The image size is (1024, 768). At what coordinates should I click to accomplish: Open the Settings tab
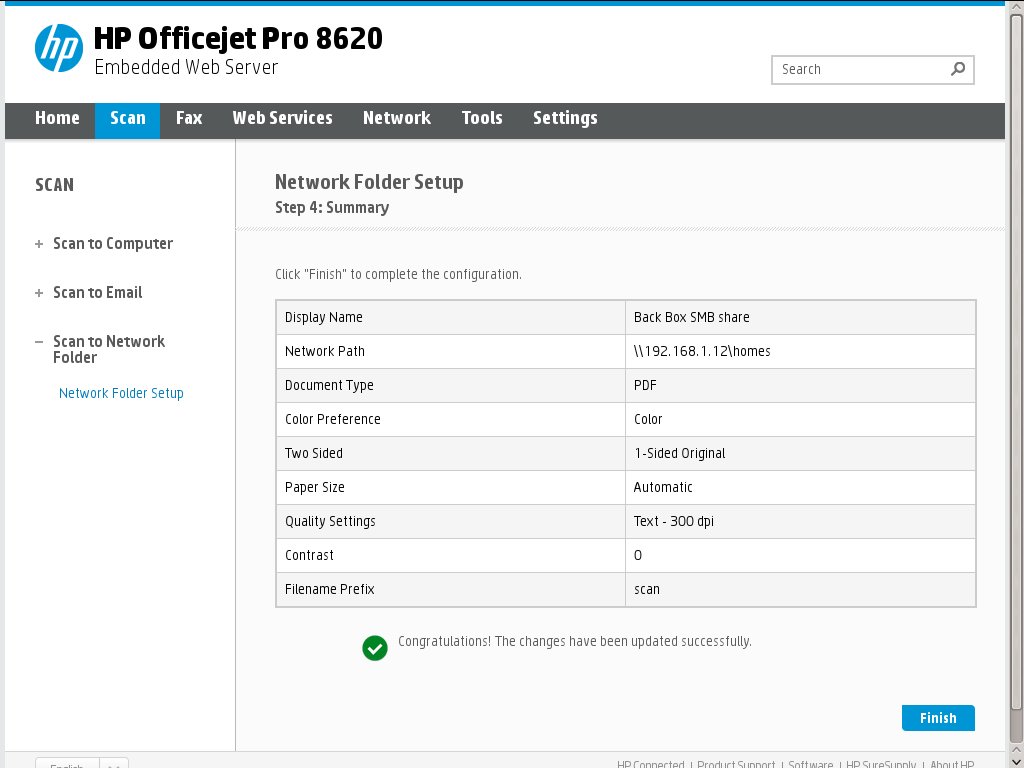click(565, 118)
